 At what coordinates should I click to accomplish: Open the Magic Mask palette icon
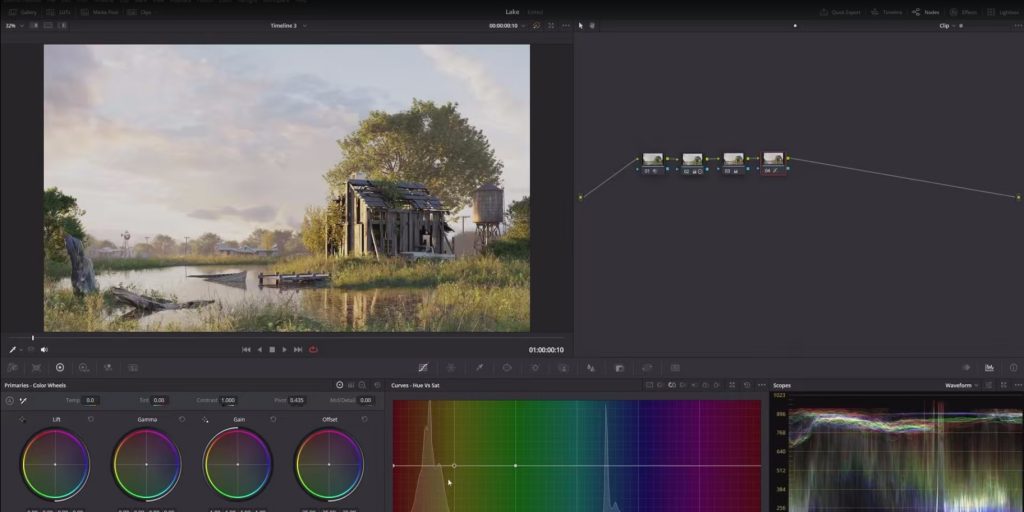tap(563, 368)
